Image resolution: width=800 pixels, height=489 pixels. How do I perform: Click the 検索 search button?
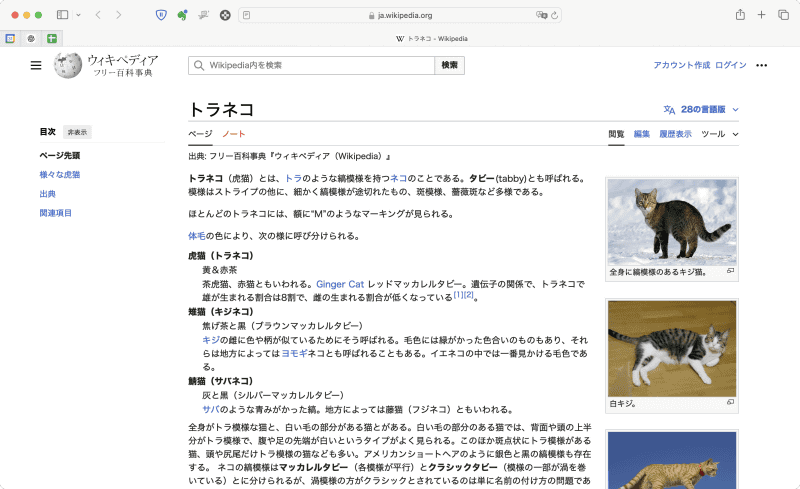pos(449,65)
